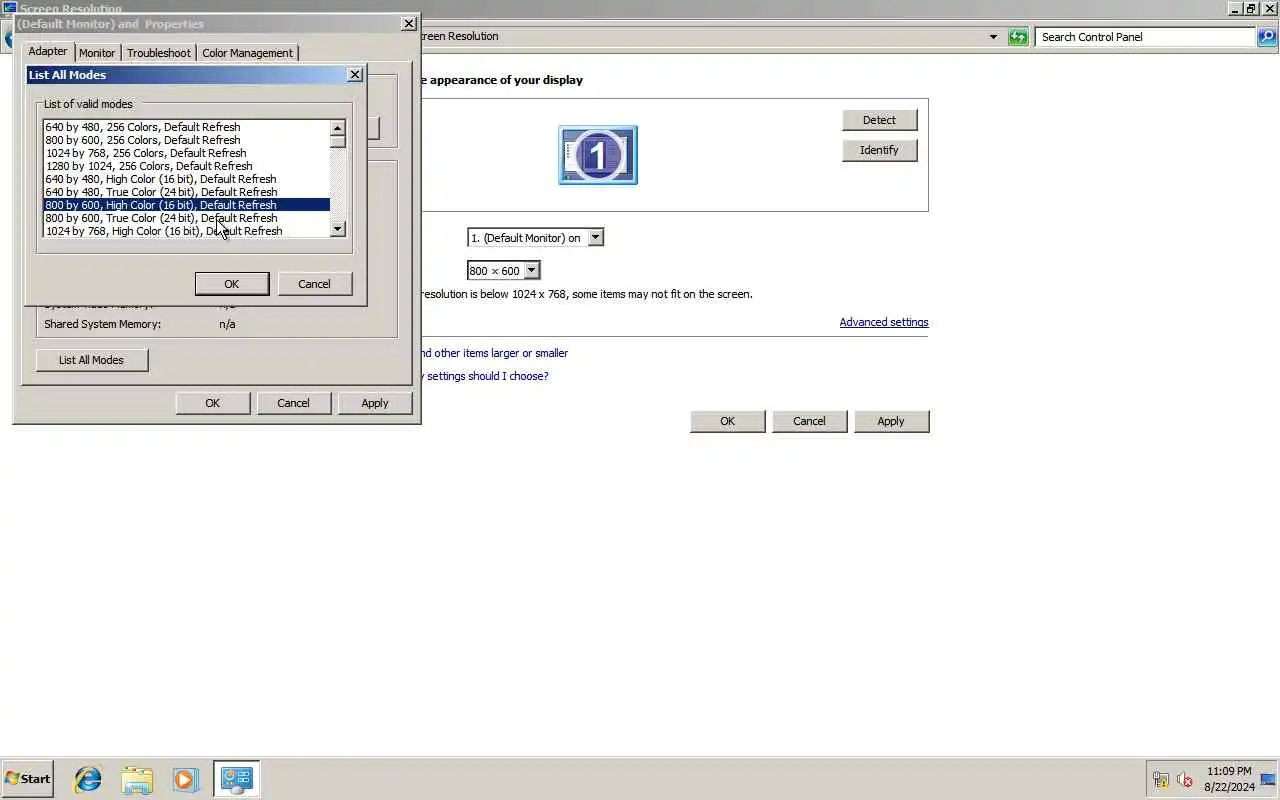This screenshot has width=1280, height=800.
Task: Select 640 by 480, High Color (16 bit) mode
Action: point(186,179)
